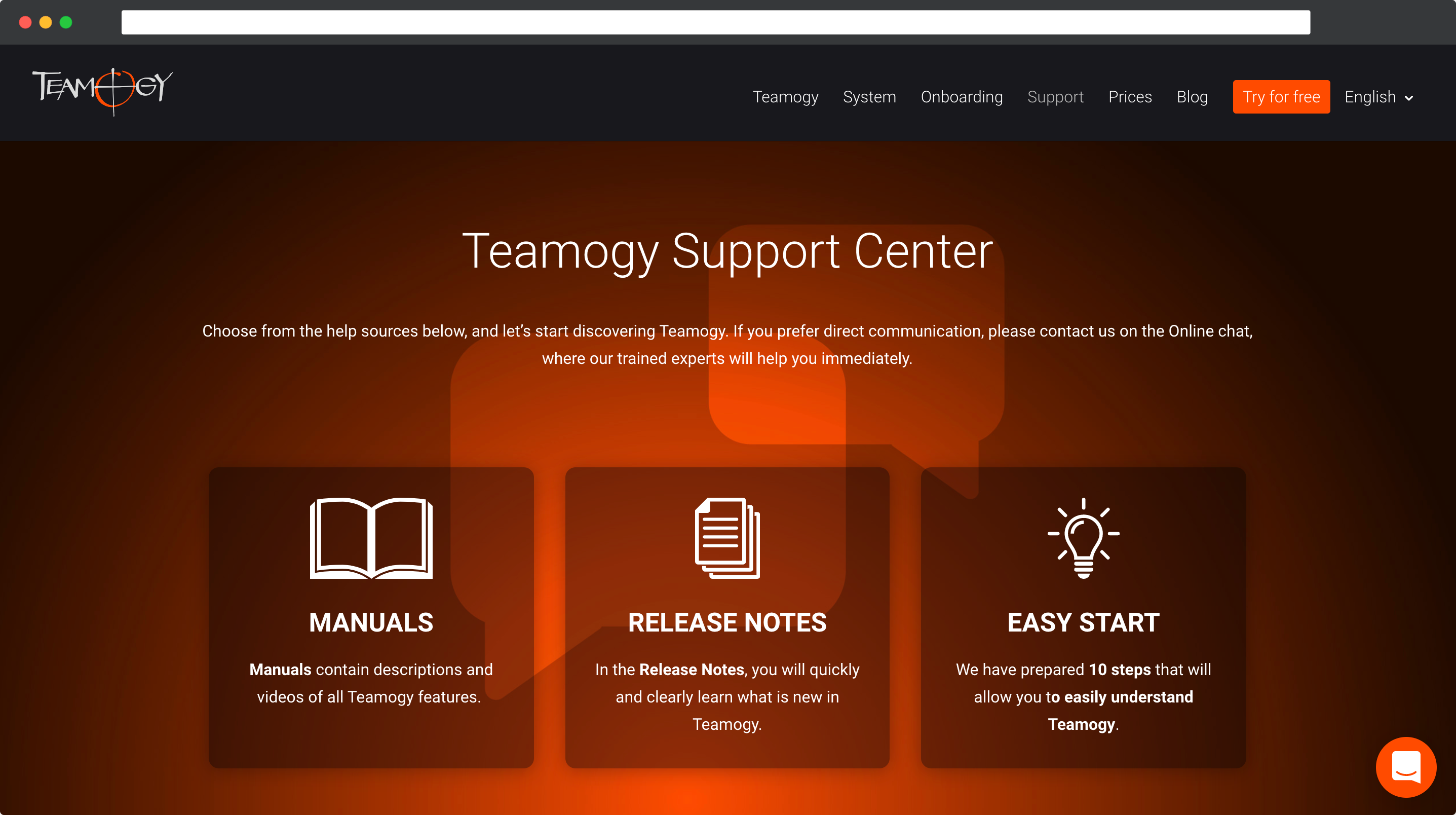Image resolution: width=1456 pixels, height=815 pixels.
Task: Click the Release Notes documents icon
Action: point(727,538)
